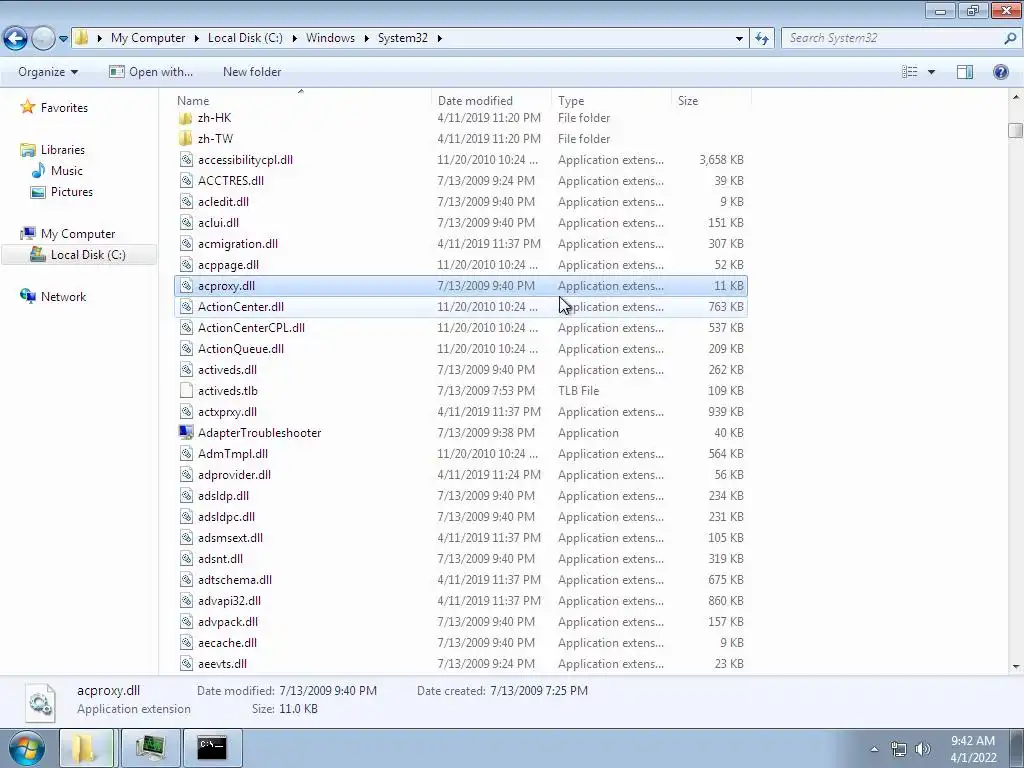Open the Organize menu
Screen dimensions: 1024x768
point(48,72)
